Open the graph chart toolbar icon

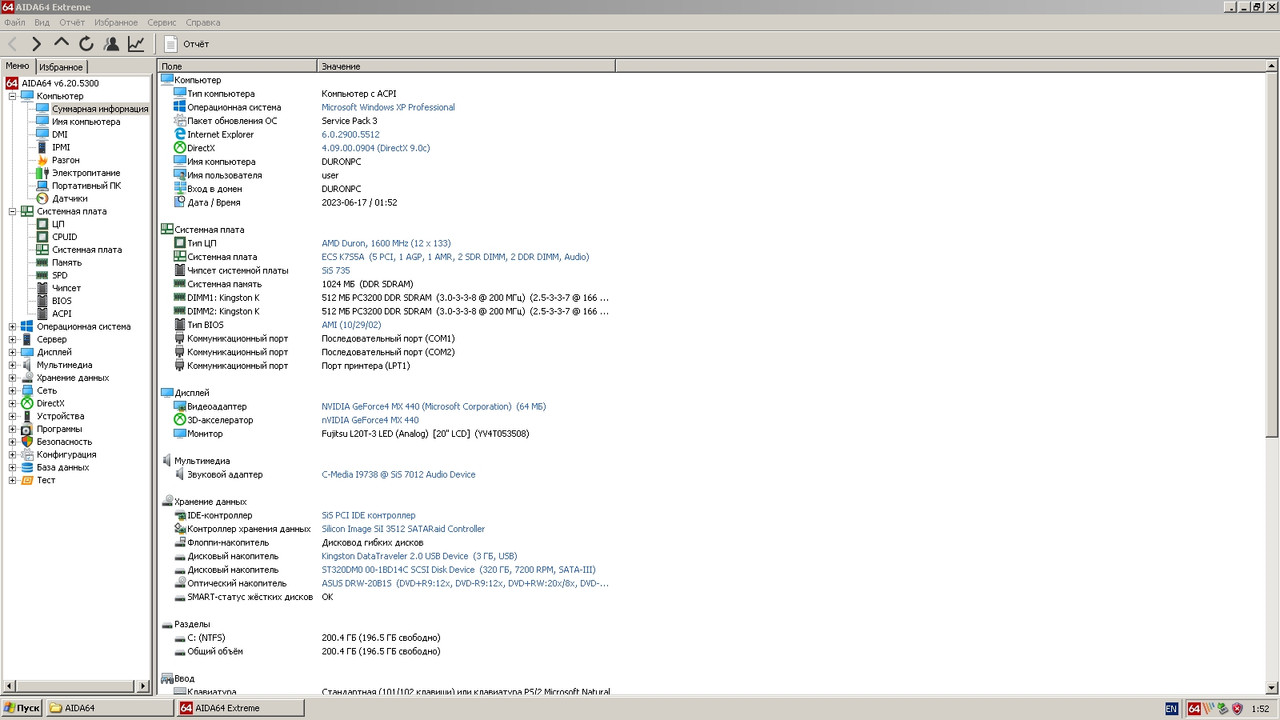[x=136, y=44]
